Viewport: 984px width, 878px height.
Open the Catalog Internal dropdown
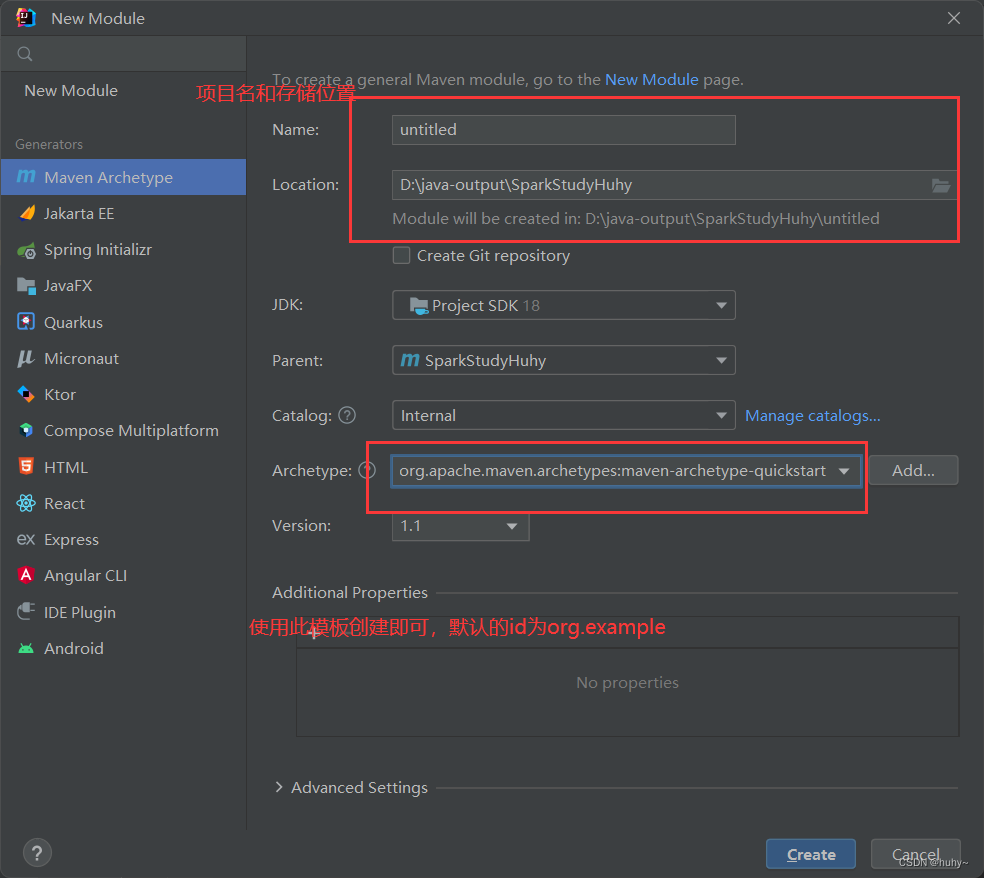(x=564, y=415)
